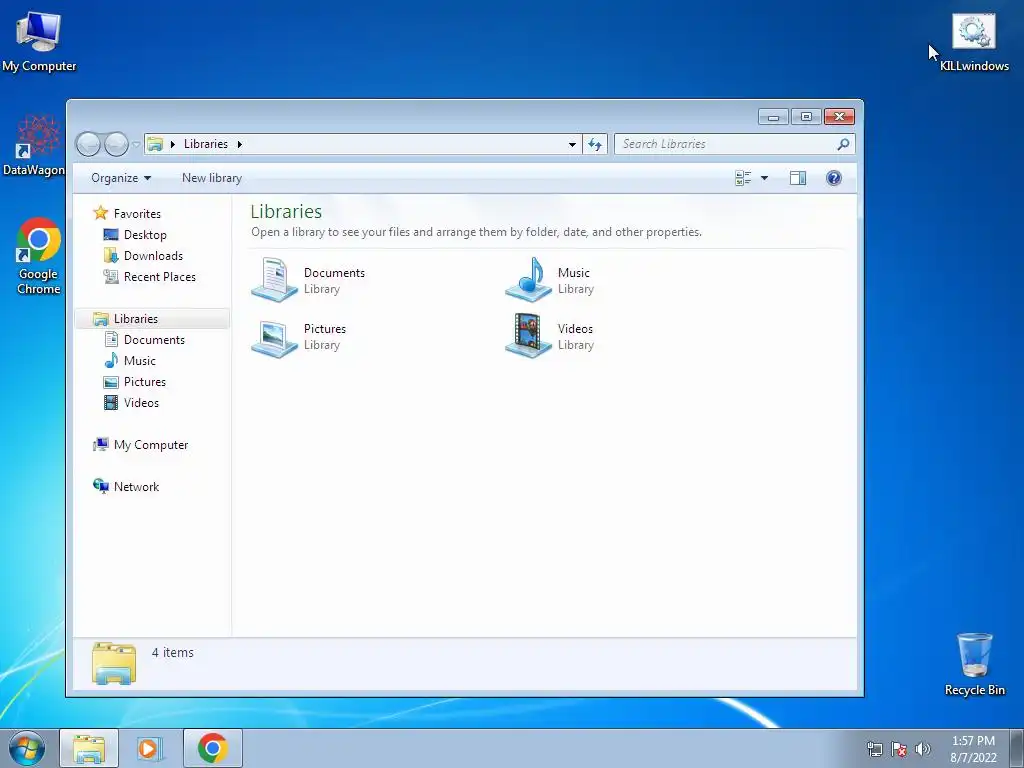Image resolution: width=1024 pixels, height=768 pixels.
Task: Select Videos in navigation tree
Action: point(141,402)
